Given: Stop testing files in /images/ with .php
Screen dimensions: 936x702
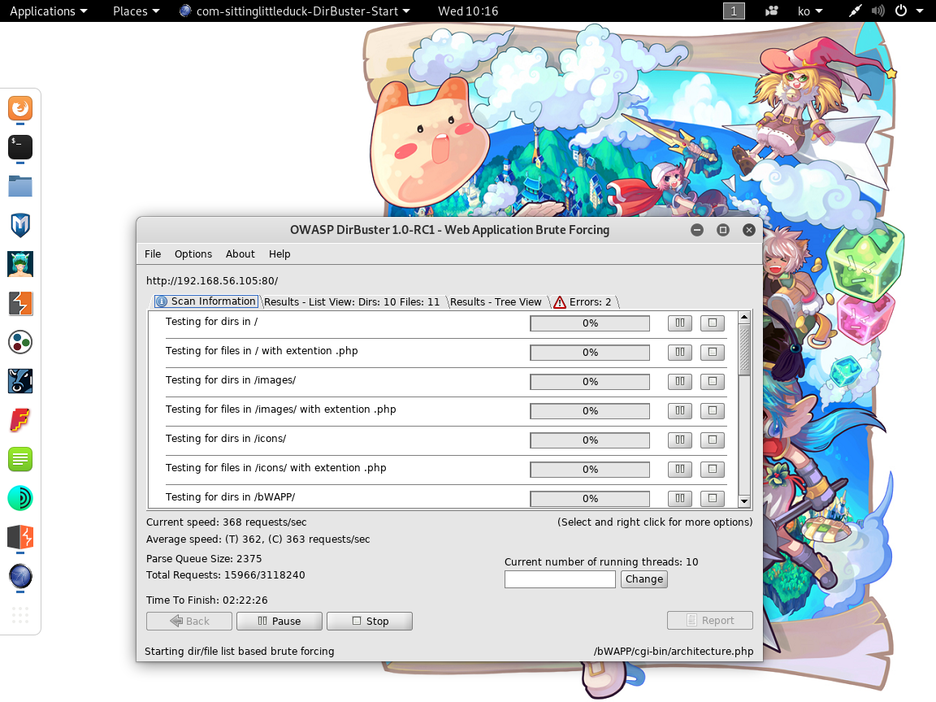Looking at the screenshot, I should tap(712, 411).
